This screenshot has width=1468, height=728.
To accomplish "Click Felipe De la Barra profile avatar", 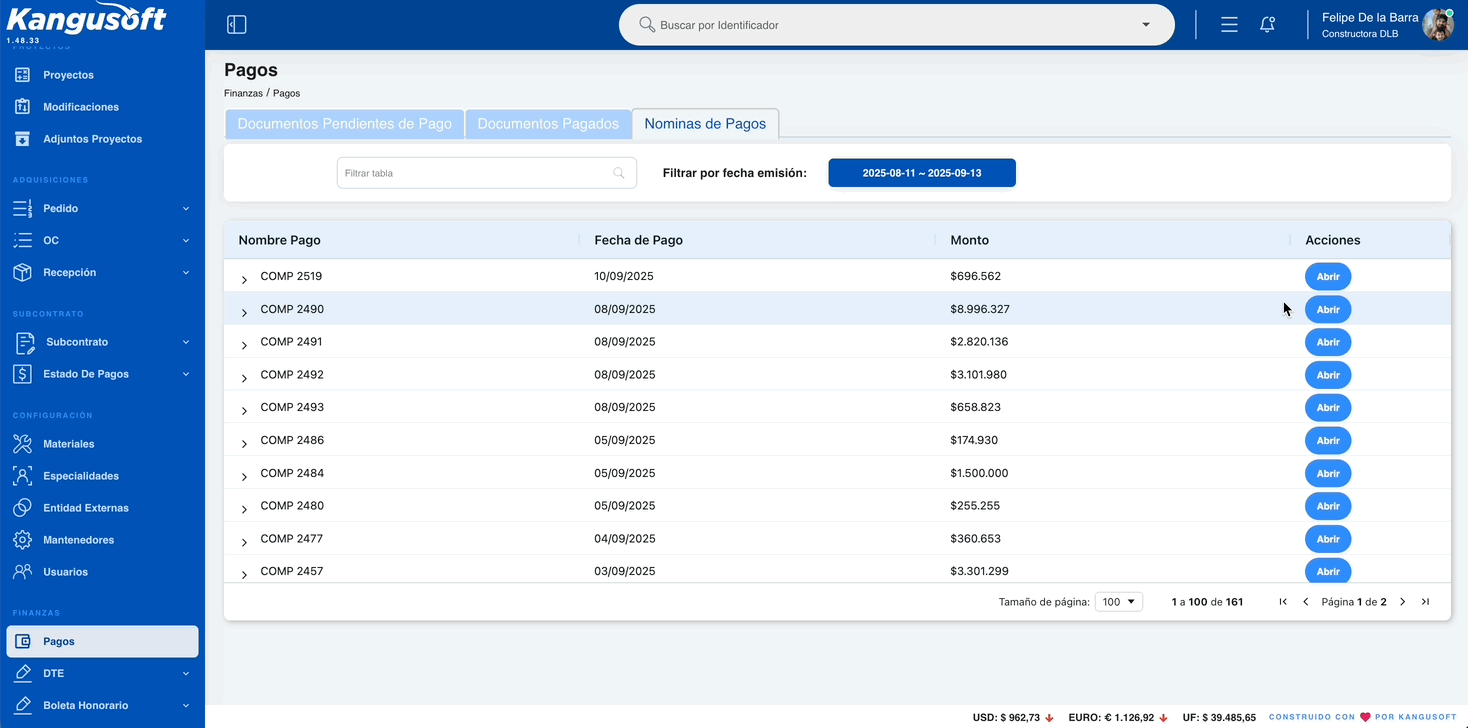I will (1438, 25).
